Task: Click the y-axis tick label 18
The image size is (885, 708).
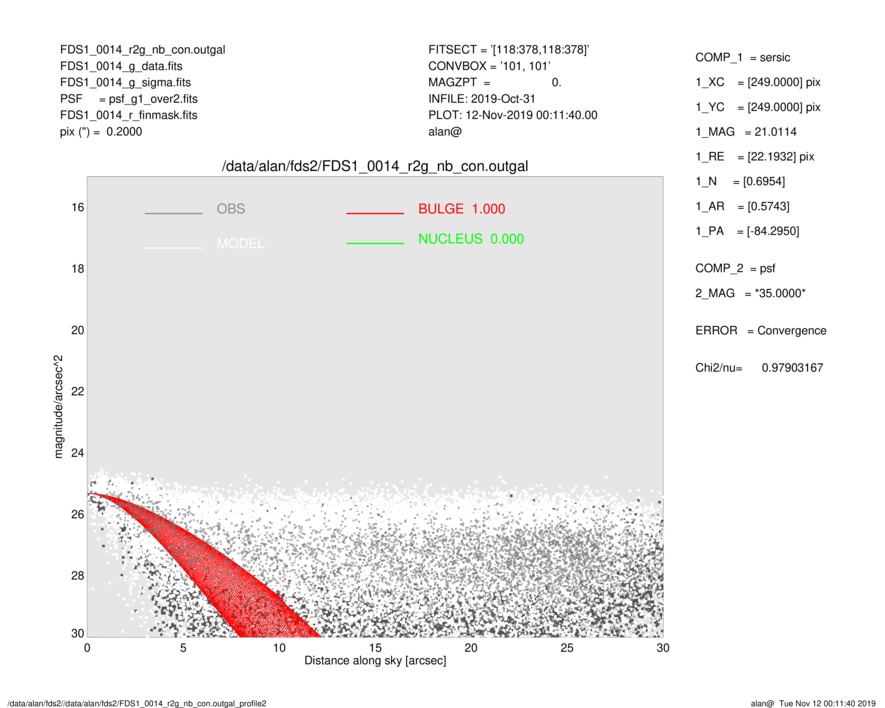Action: pos(77,269)
